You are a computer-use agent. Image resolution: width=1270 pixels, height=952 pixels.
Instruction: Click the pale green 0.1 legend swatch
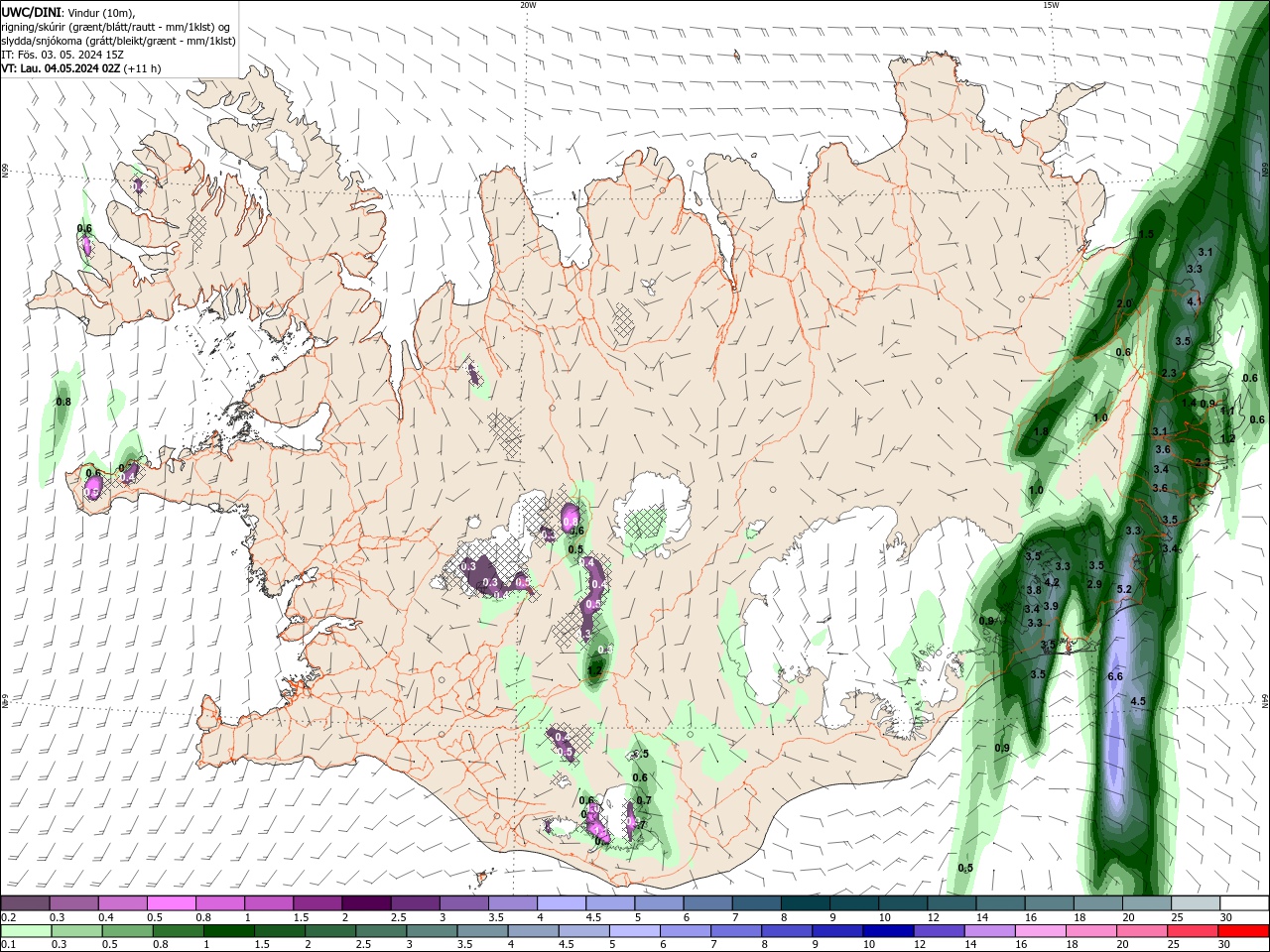(26, 931)
